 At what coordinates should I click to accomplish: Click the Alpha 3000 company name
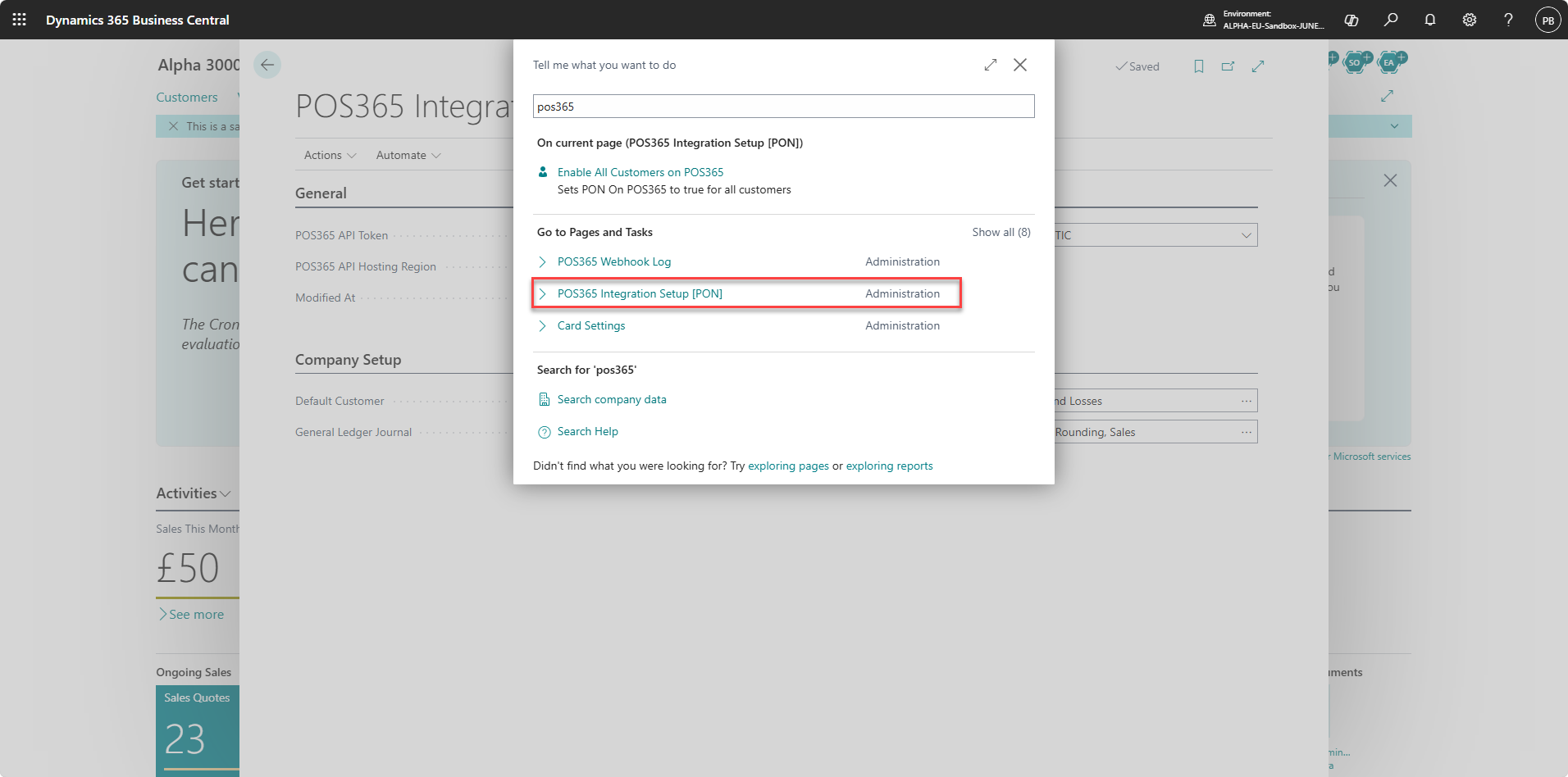click(x=198, y=65)
